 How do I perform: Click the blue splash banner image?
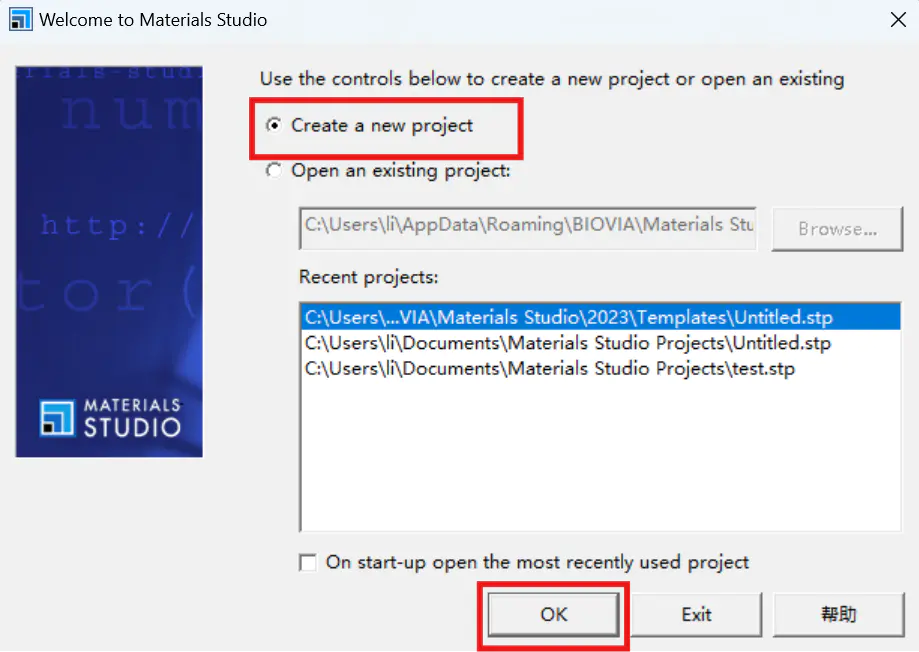point(109,262)
